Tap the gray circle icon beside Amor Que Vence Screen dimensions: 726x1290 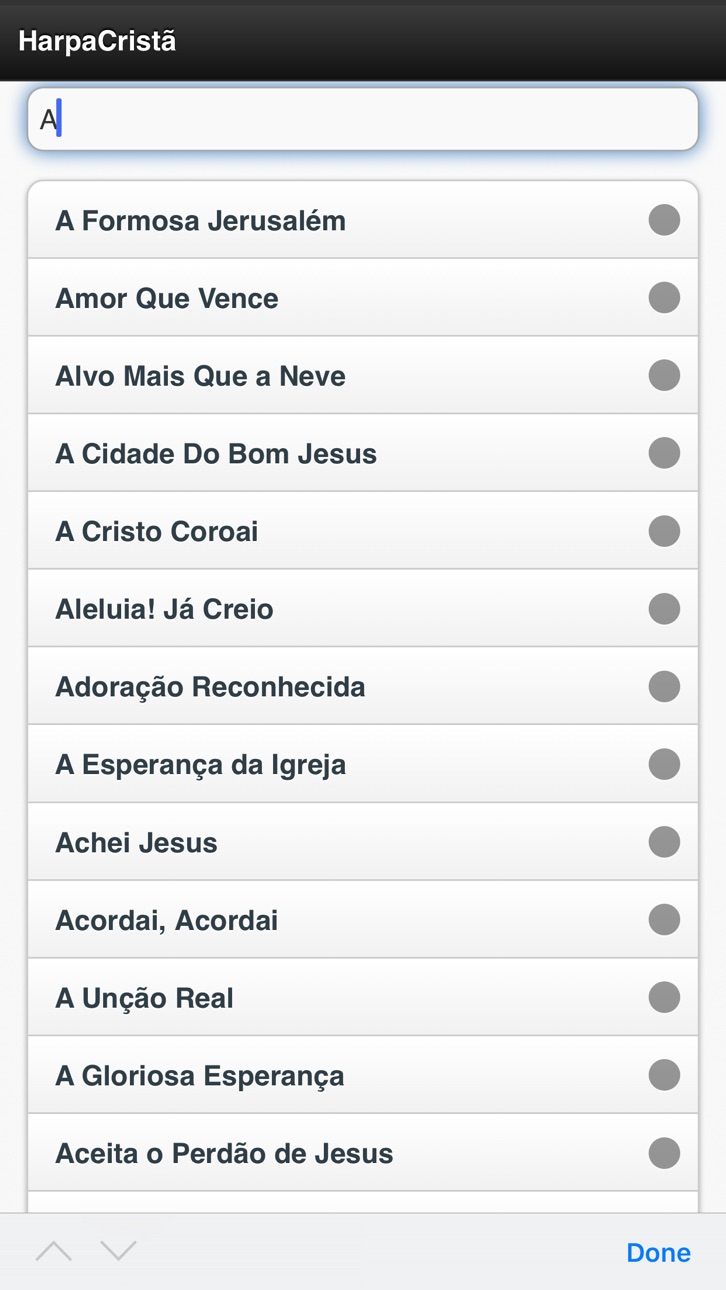pos(664,298)
